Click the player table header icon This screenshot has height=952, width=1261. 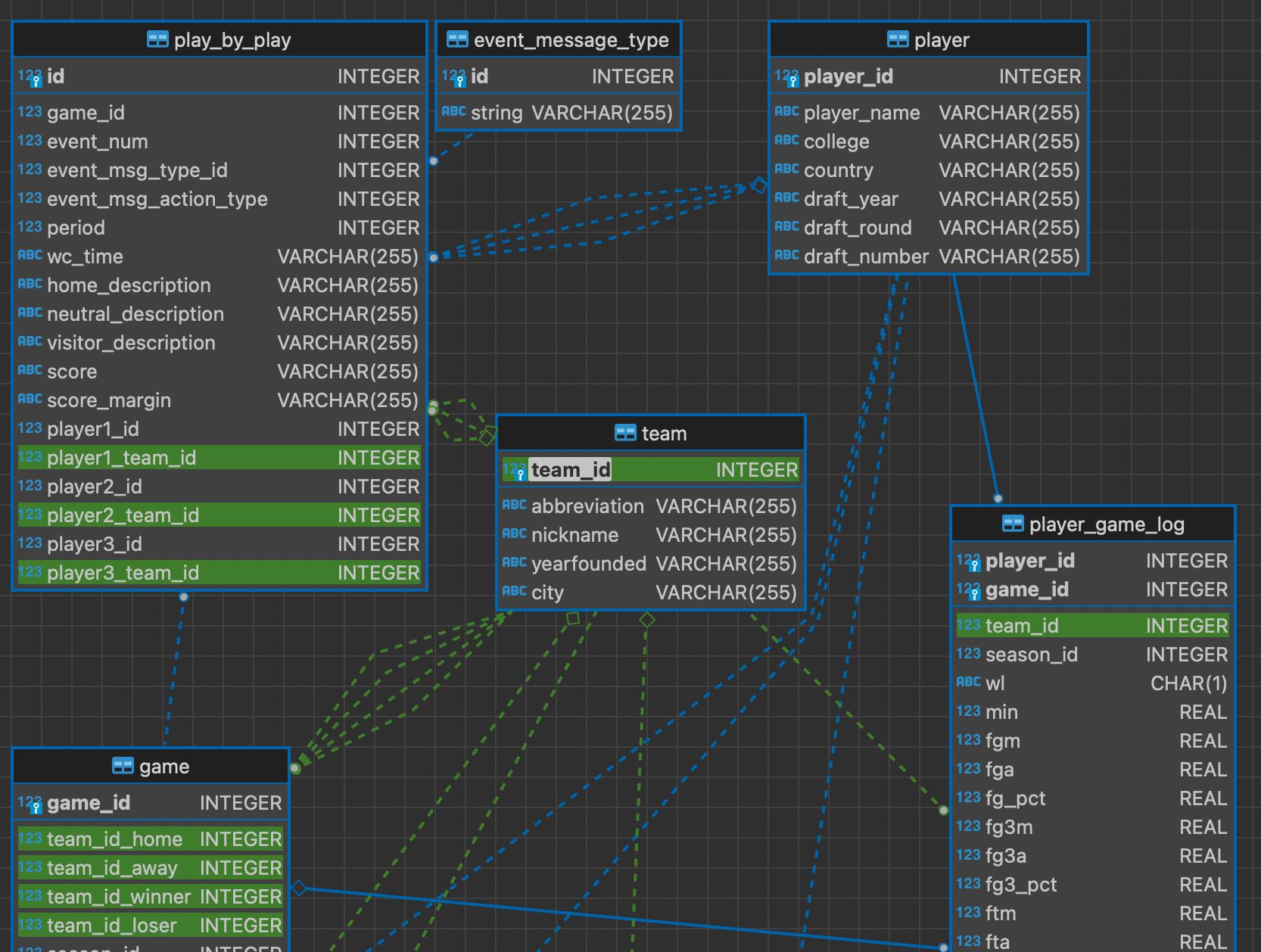click(x=898, y=39)
